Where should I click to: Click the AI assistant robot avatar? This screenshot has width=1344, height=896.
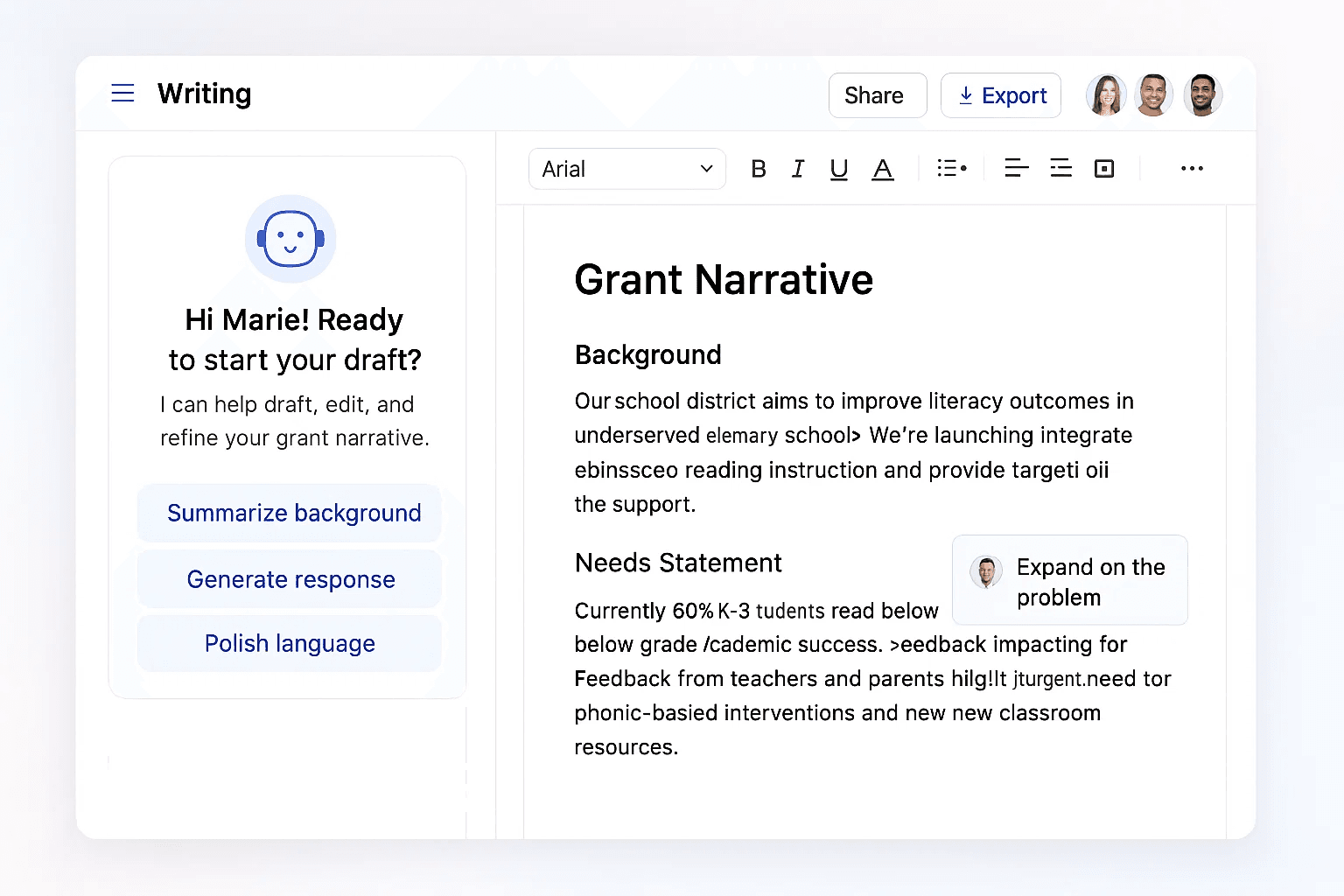pos(290,239)
